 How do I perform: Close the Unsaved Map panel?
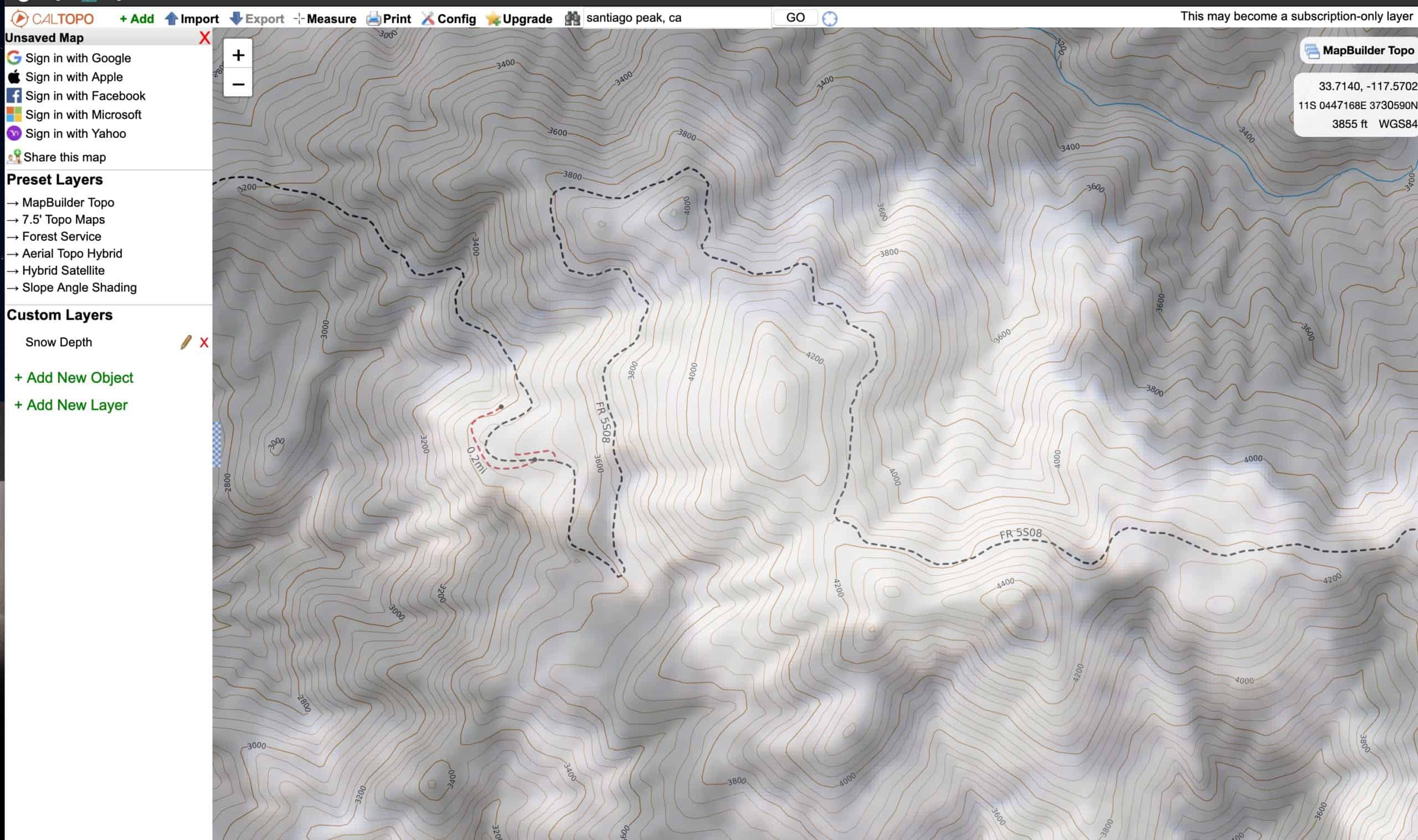(x=204, y=38)
